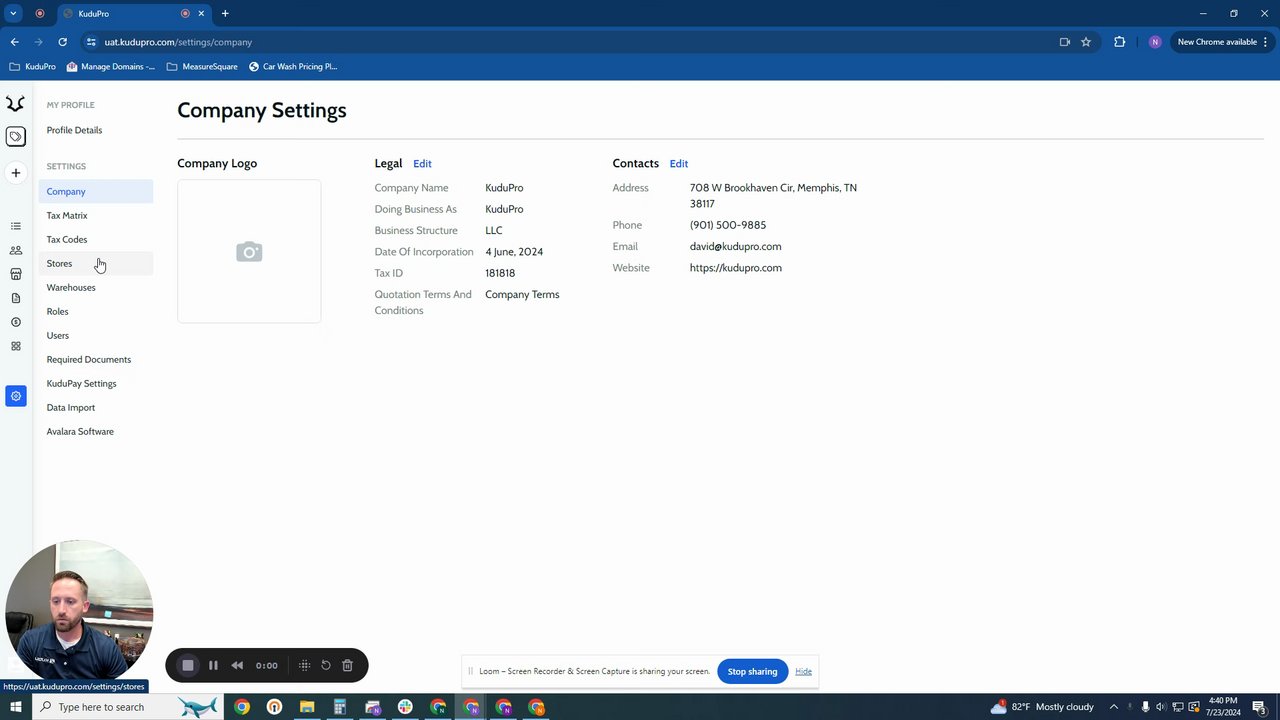This screenshot has width=1280, height=720.
Task: Open the dollar coin icon in left rail
Action: click(15, 322)
